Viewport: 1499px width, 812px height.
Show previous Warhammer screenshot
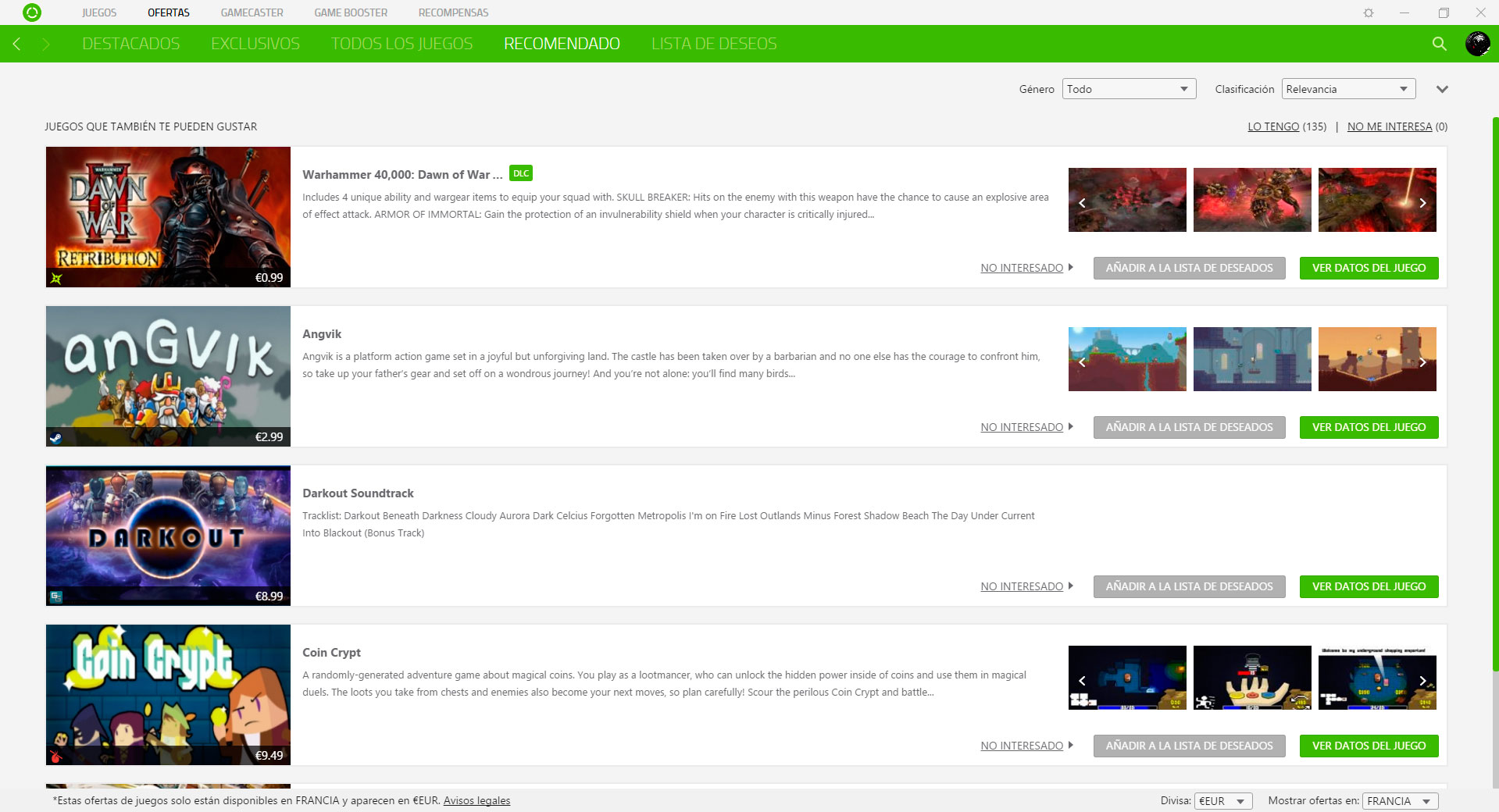coord(1082,203)
